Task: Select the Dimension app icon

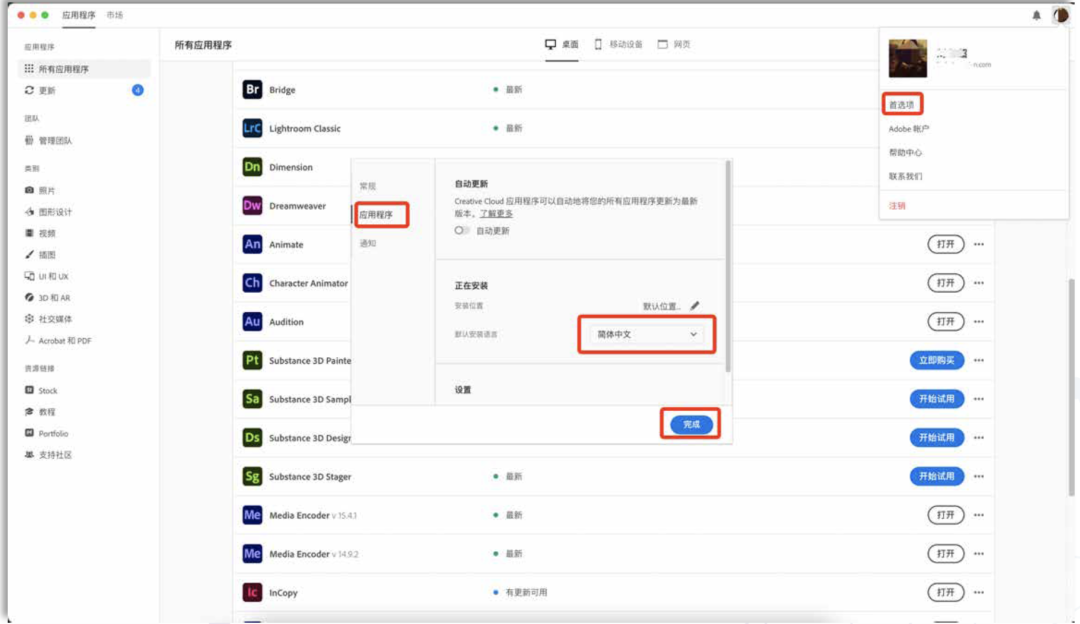Action: 251,167
